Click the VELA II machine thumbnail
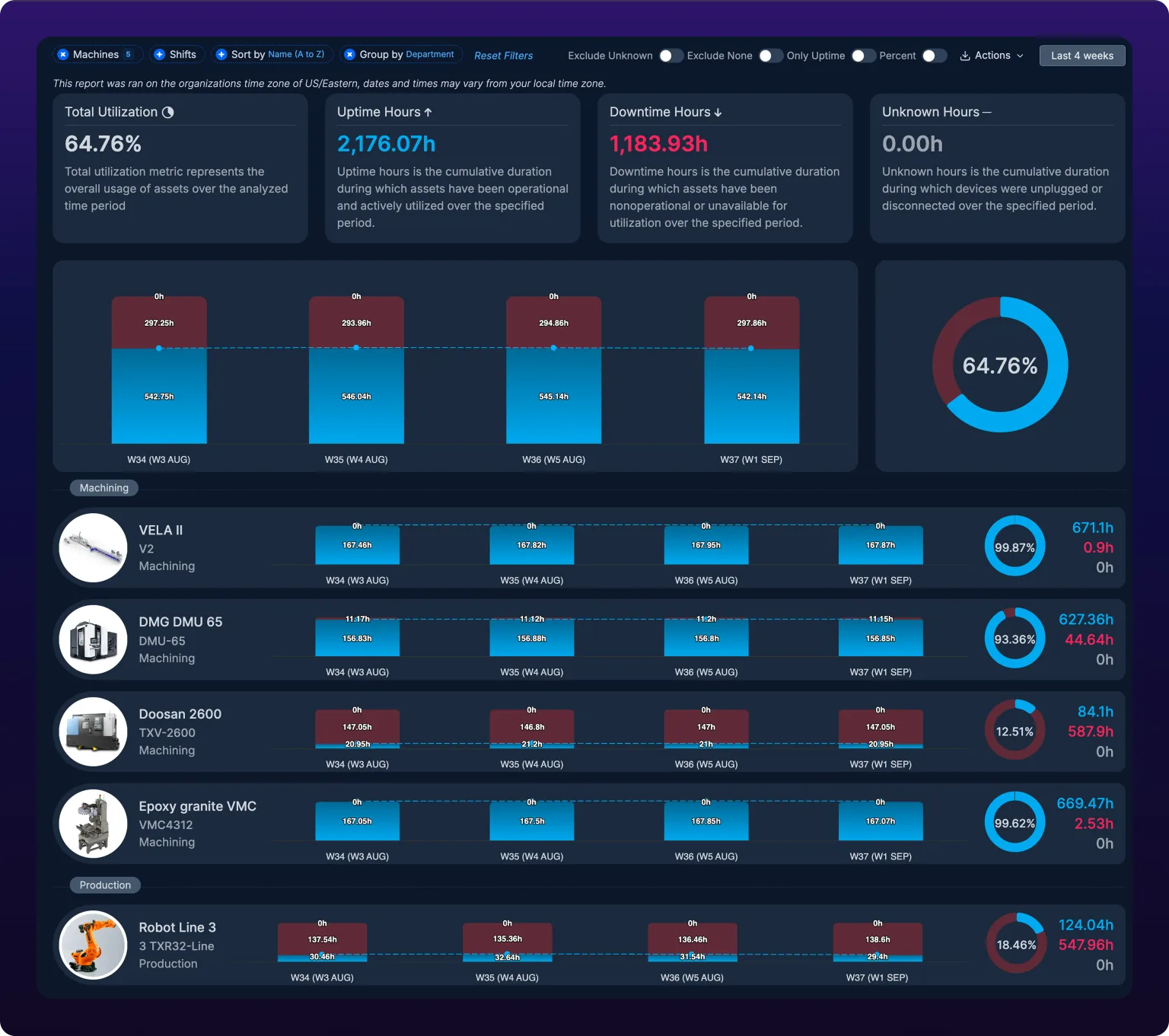The height and width of the screenshot is (1036, 1169). click(x=93, y=547)
